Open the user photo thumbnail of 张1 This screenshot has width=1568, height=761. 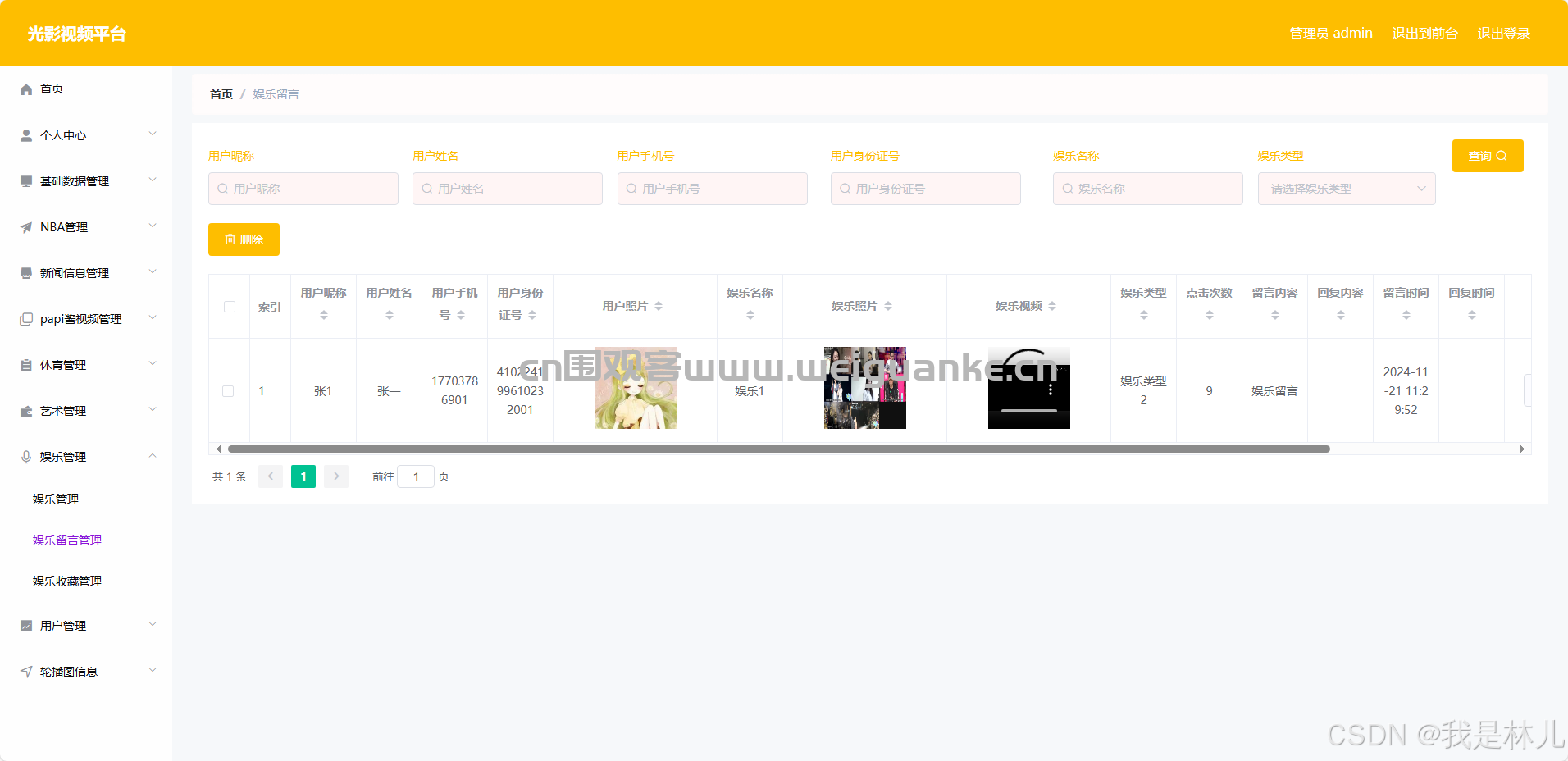pyautogui.click(x=636, y=388)
